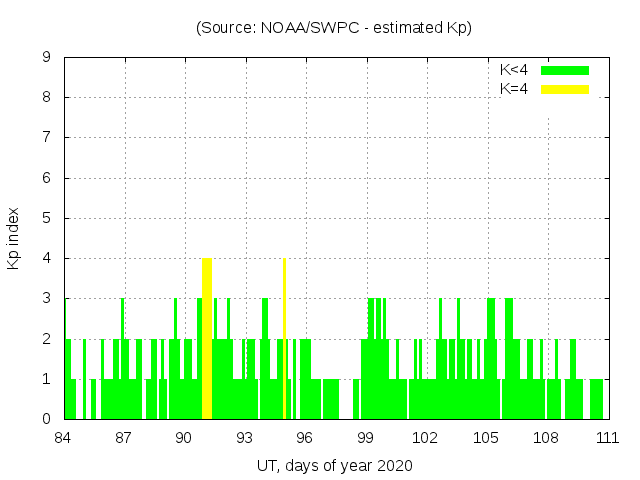This screenshot has height=480, width=640.
Task: Click x-axis tick label 90
Action: point(184,438)
